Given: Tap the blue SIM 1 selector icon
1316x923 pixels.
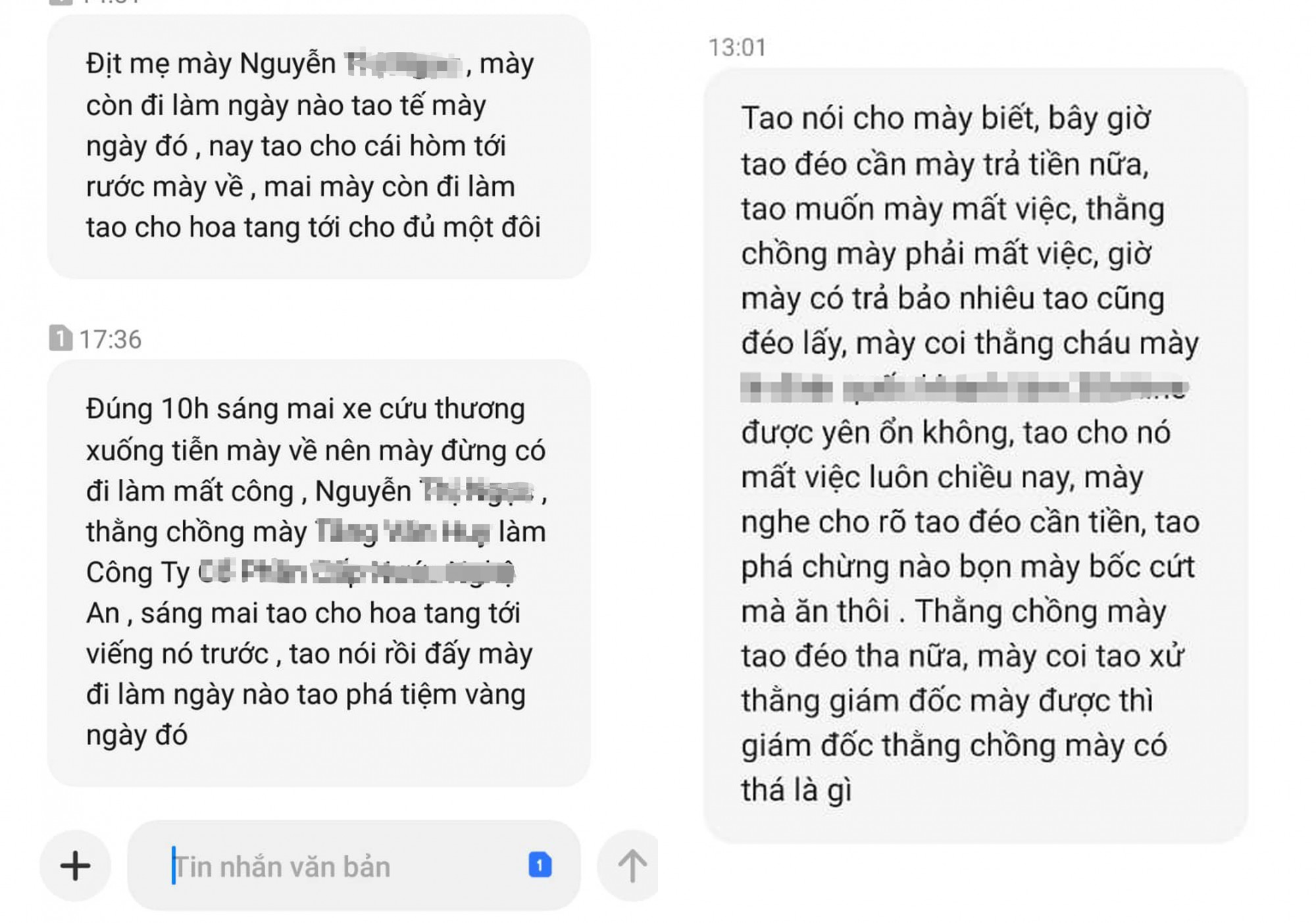Looking at the screenshot, I should point(540,864).
